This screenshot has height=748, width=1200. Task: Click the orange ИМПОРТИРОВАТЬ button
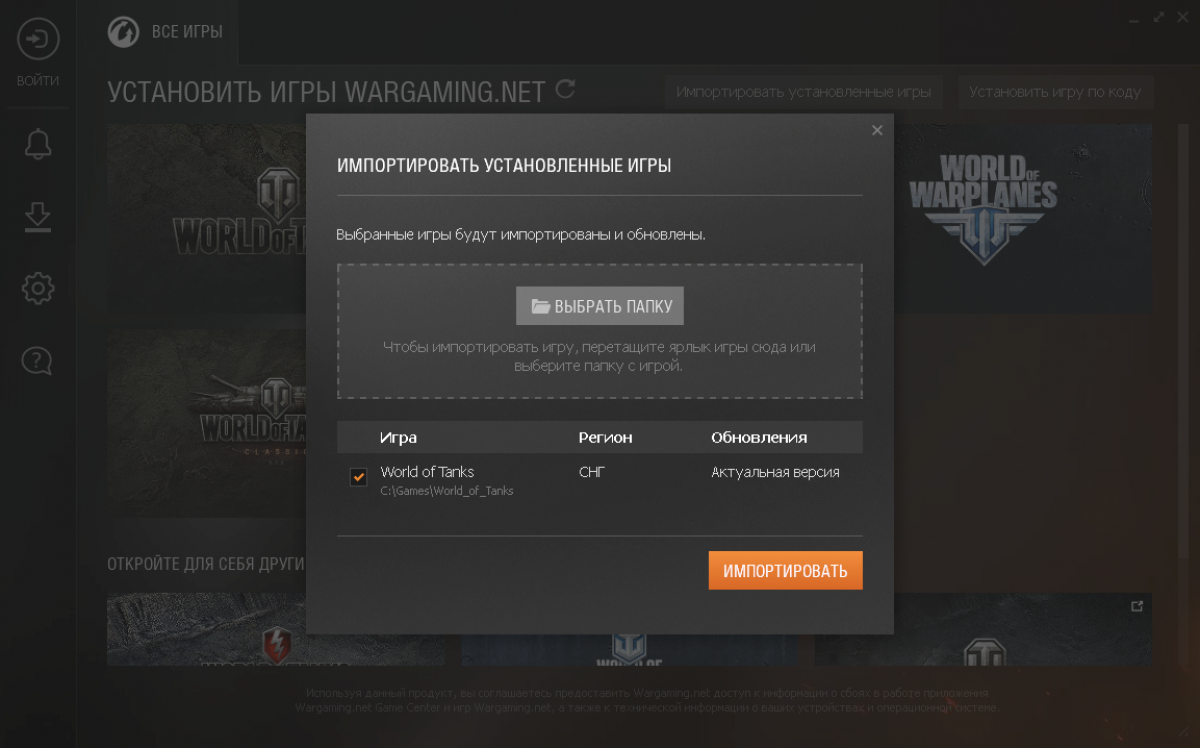click(786, 571)
